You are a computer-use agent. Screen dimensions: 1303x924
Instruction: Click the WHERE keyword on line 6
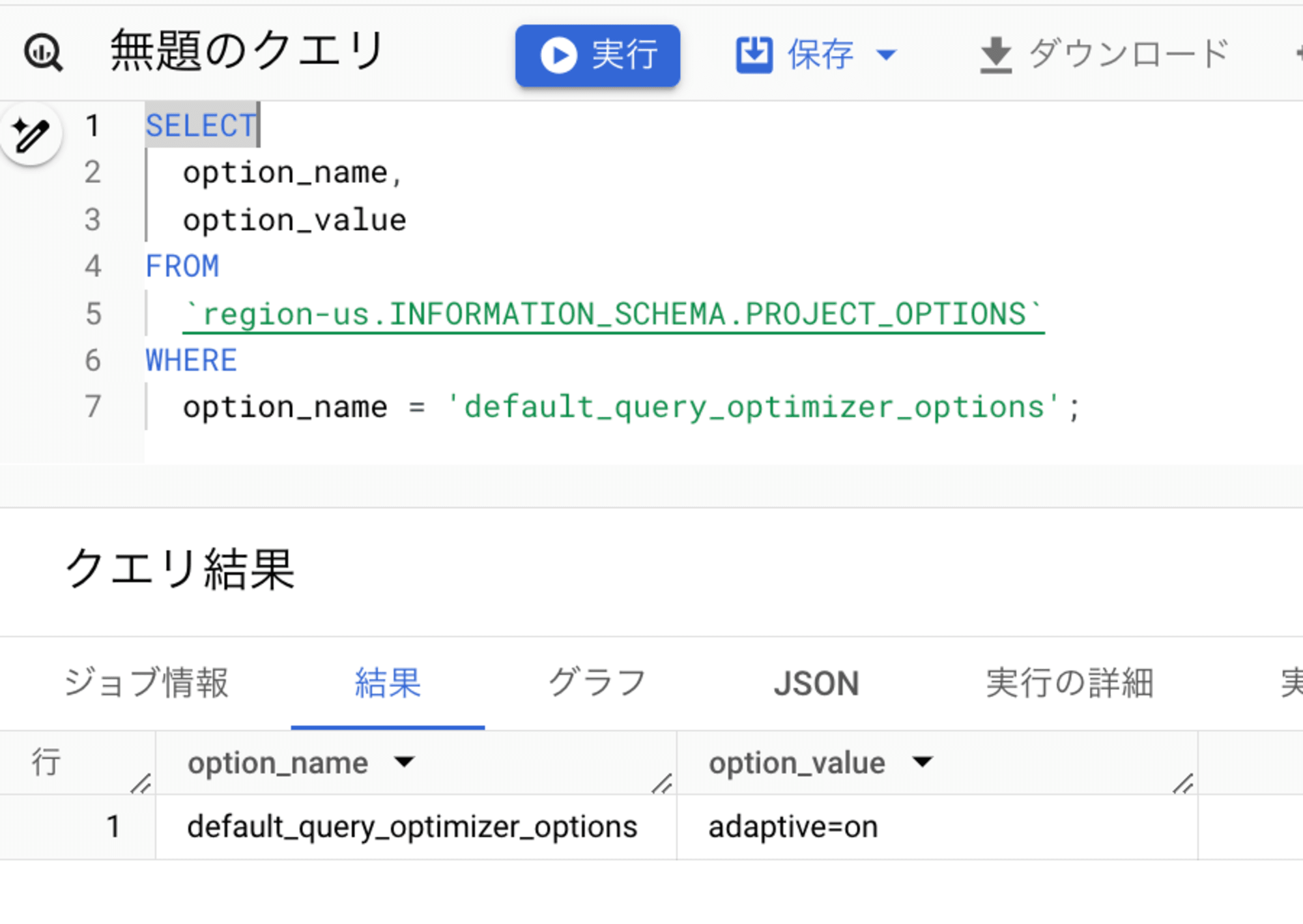[x=192, y=360]
